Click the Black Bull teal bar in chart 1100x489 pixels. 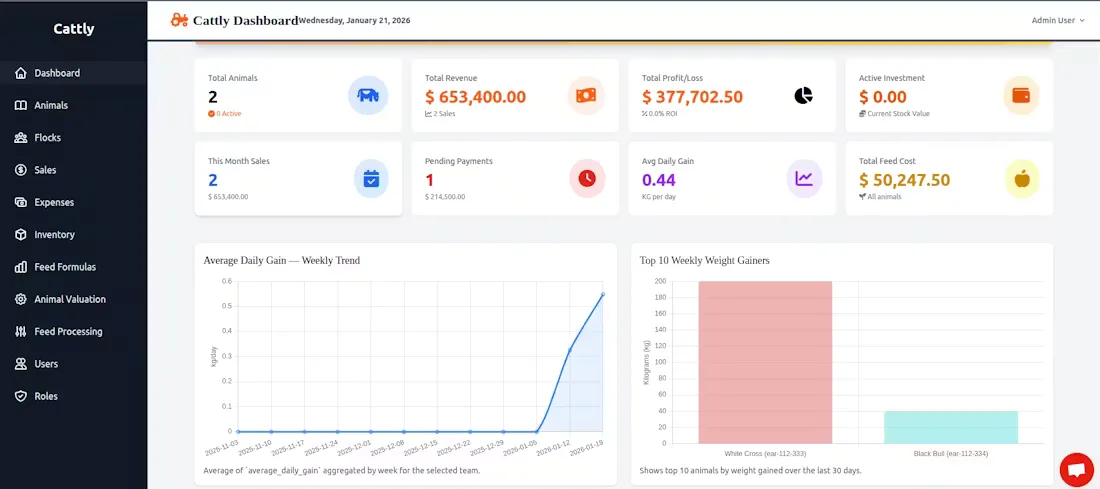[x=951, y=427]
